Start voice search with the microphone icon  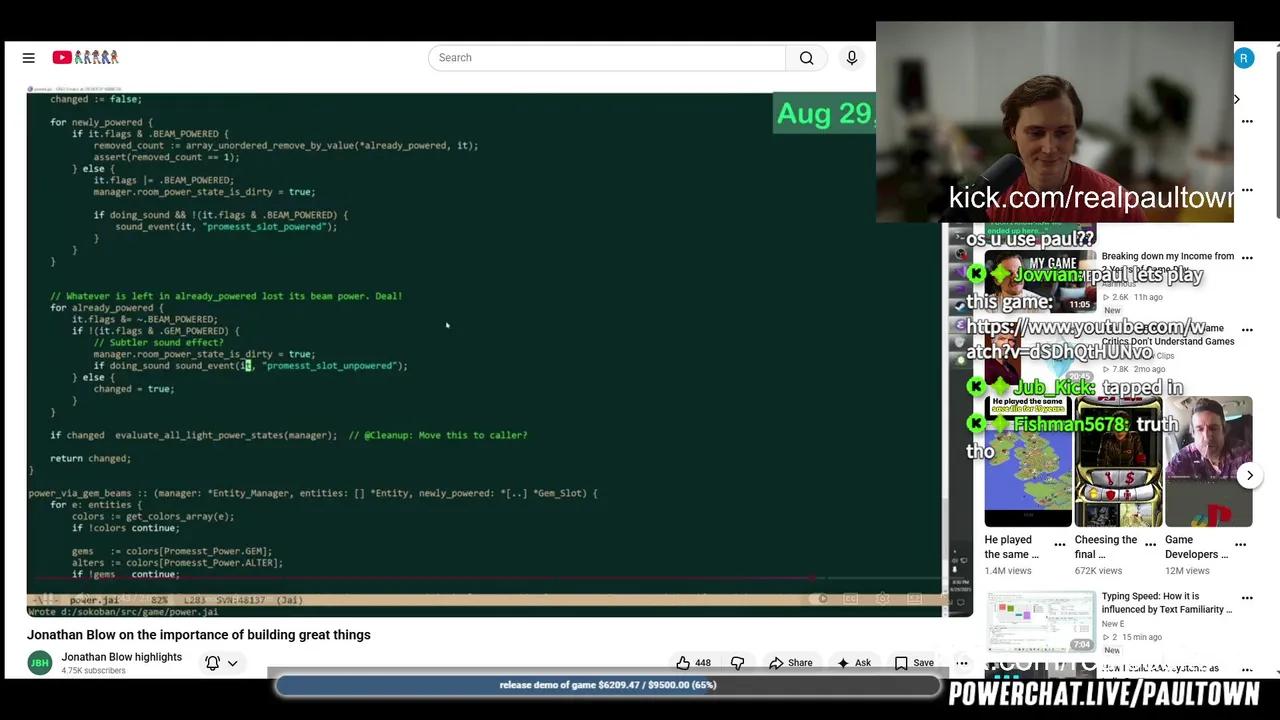coord(852,58)
